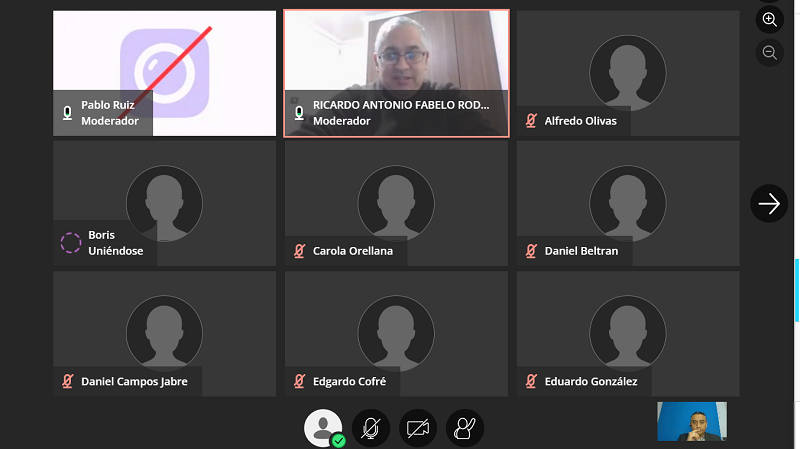
Task: Click Daniel Beltran avatar silhouette
Action: pyautogui.click(x=628, y=203)
